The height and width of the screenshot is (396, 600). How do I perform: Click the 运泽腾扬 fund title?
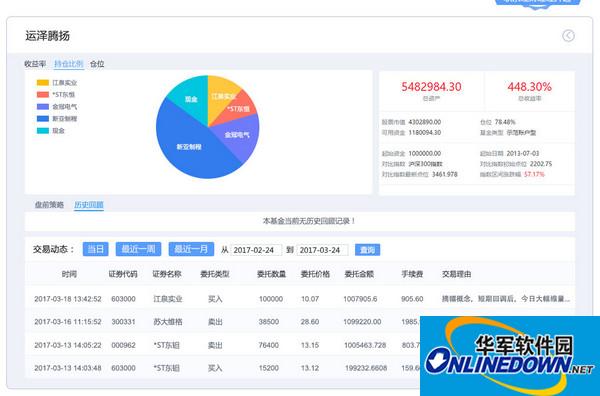tap(47, 36)
